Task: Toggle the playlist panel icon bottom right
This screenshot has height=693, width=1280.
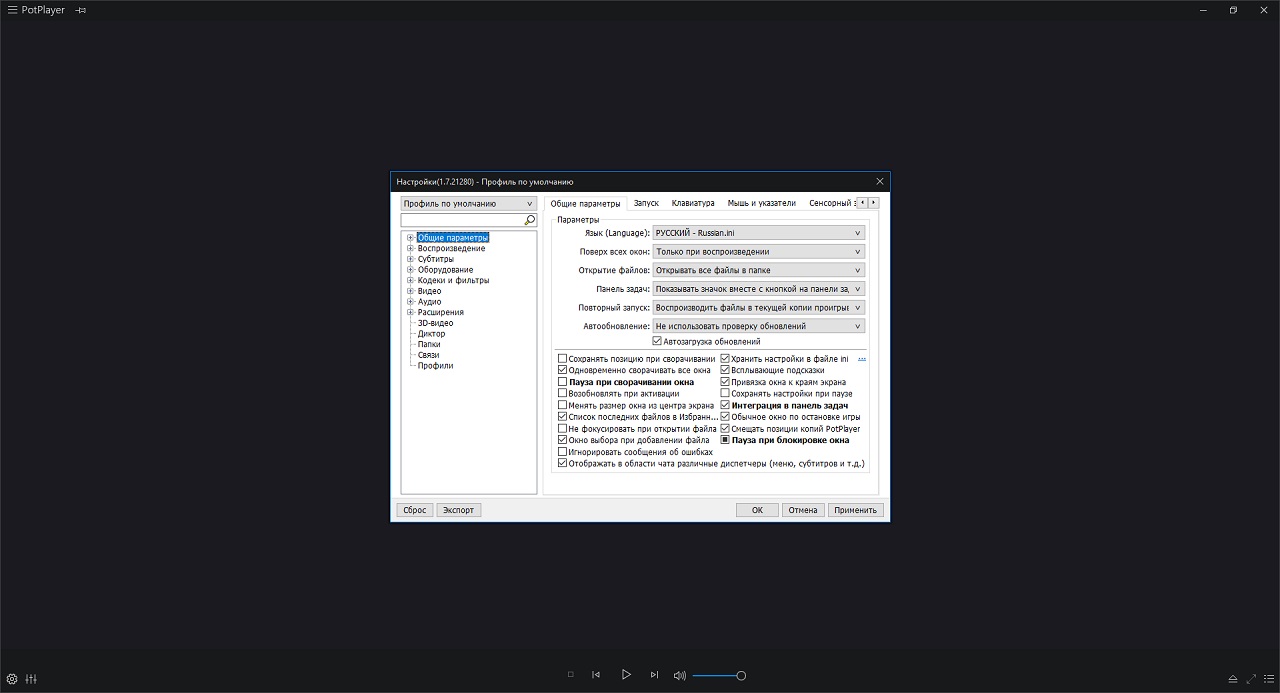Action: (x=1267, y=678)
